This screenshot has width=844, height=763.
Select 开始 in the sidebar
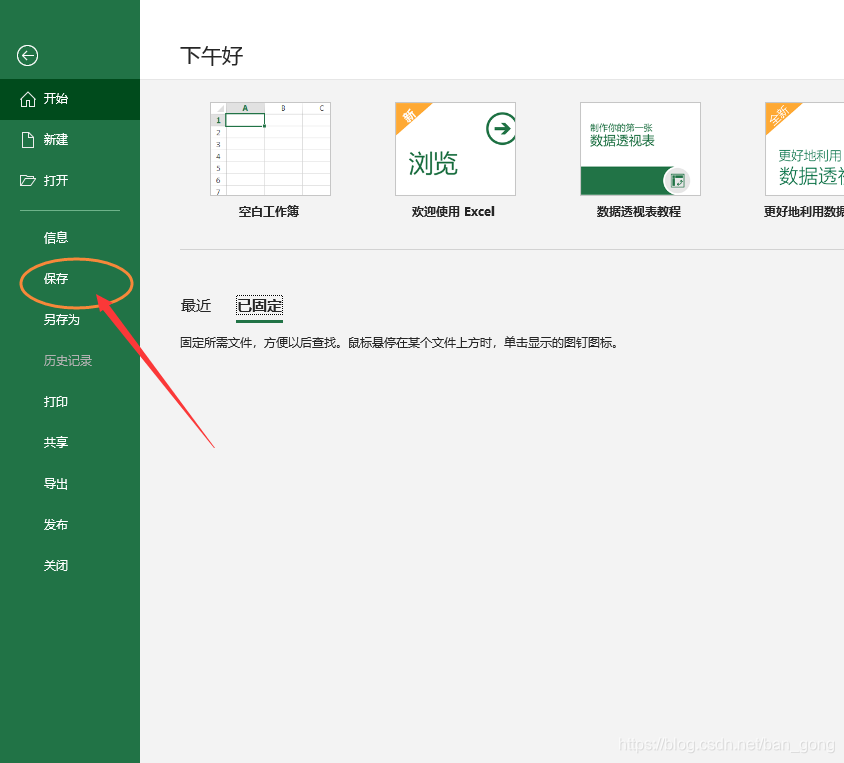click(x=70, y=99)
